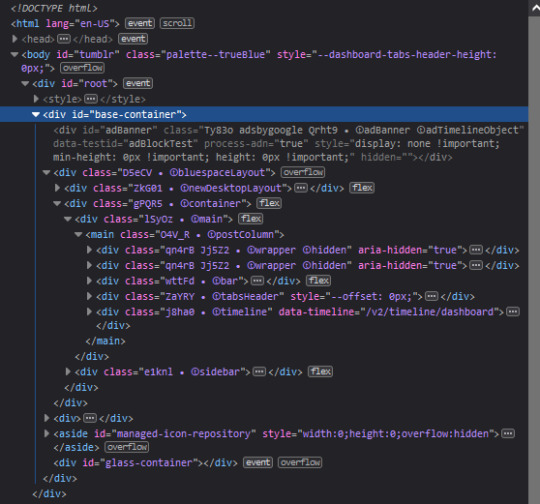This screenshot has height=504, width=540.
Task: Expand the ZaYRY tabsHeader div
Action: click(x=89, y=296)
